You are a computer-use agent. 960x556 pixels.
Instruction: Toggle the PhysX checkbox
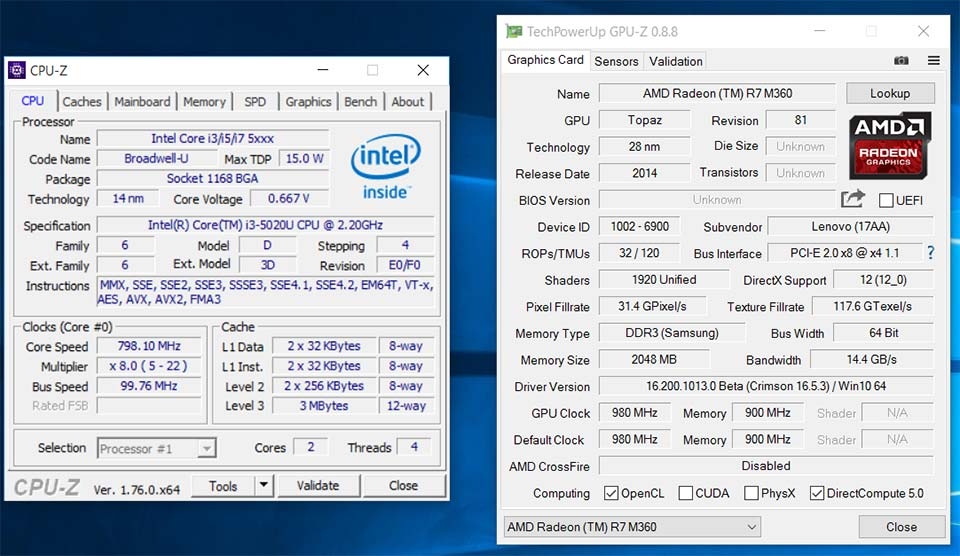click(751, 493)
